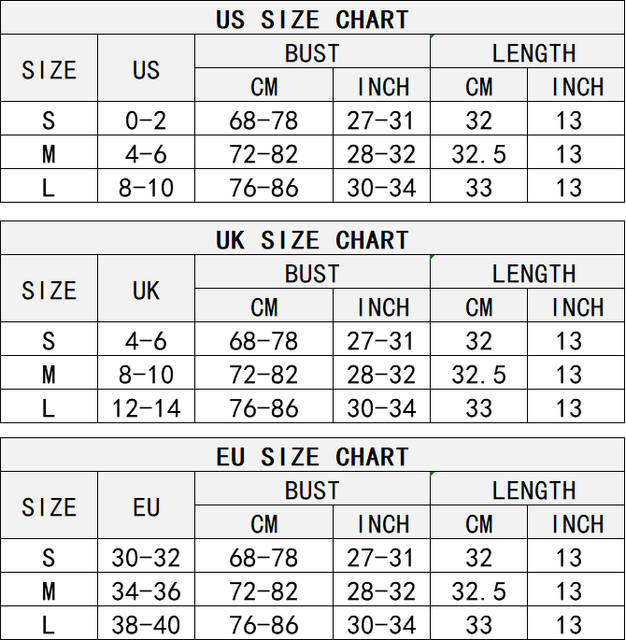
Task: Select the UK column header cell
Action: 146,289
